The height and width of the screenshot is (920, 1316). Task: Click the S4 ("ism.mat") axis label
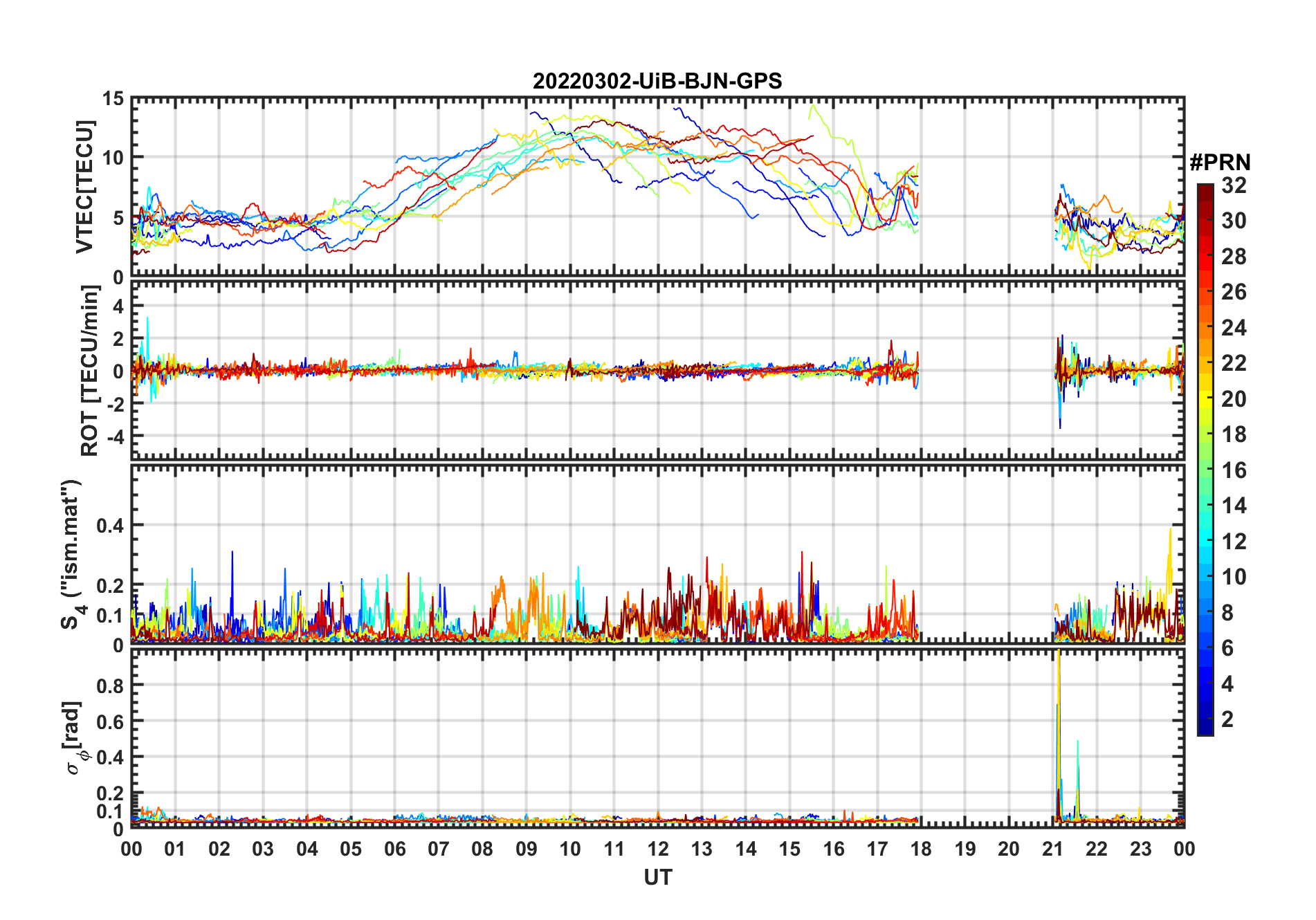[72, 554]
